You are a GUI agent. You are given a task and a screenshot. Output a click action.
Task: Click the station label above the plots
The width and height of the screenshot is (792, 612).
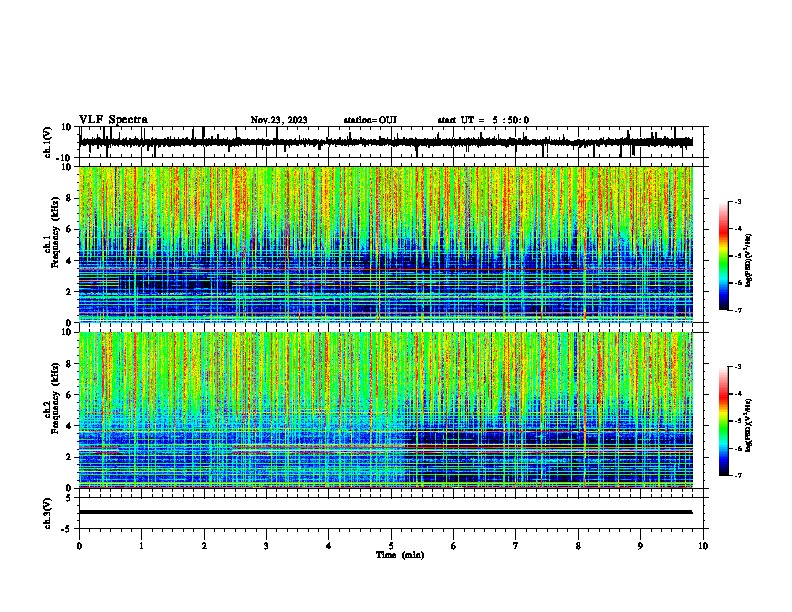click(x=370, y=120)
